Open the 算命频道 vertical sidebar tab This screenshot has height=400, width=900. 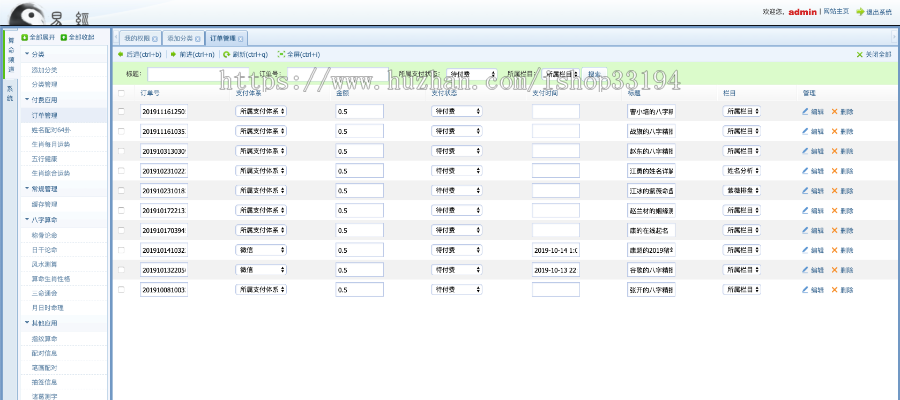point(10,53)
